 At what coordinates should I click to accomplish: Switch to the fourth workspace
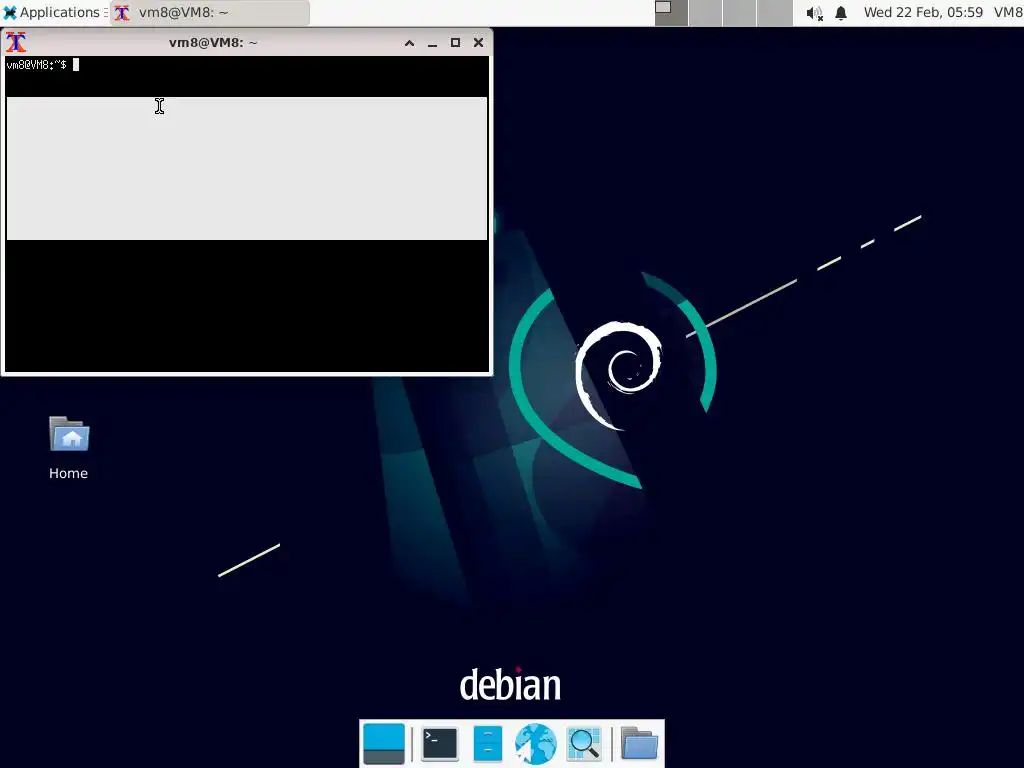(x=775, y=12)
